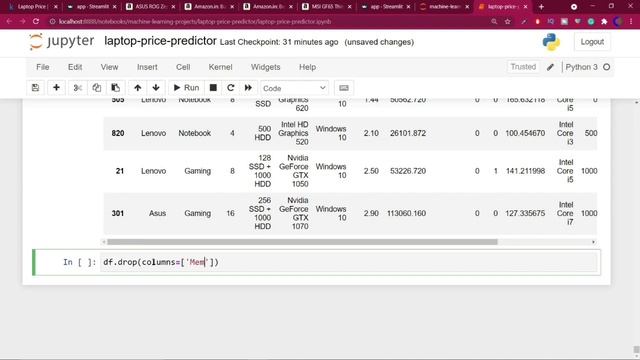Open the Kernel menu
Screen dimensions: 640x360
tap(220, 67)
